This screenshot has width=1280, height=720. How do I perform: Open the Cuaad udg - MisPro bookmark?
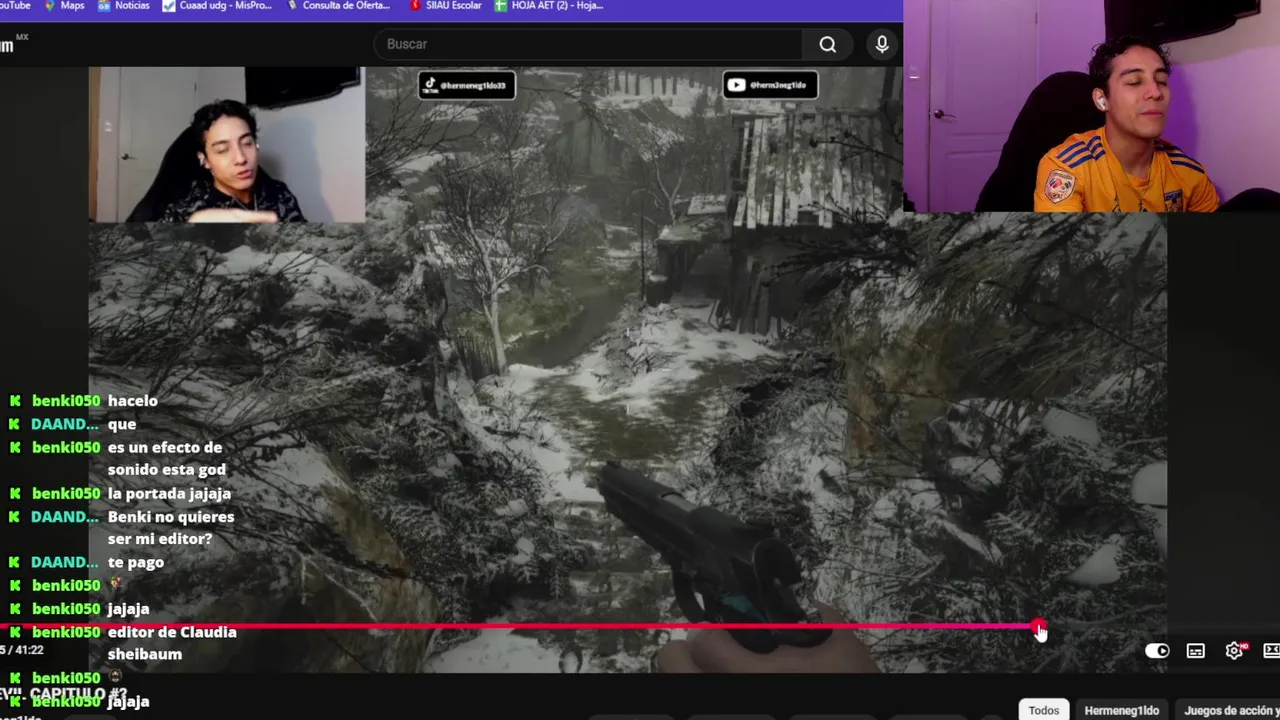pos(216,6)
